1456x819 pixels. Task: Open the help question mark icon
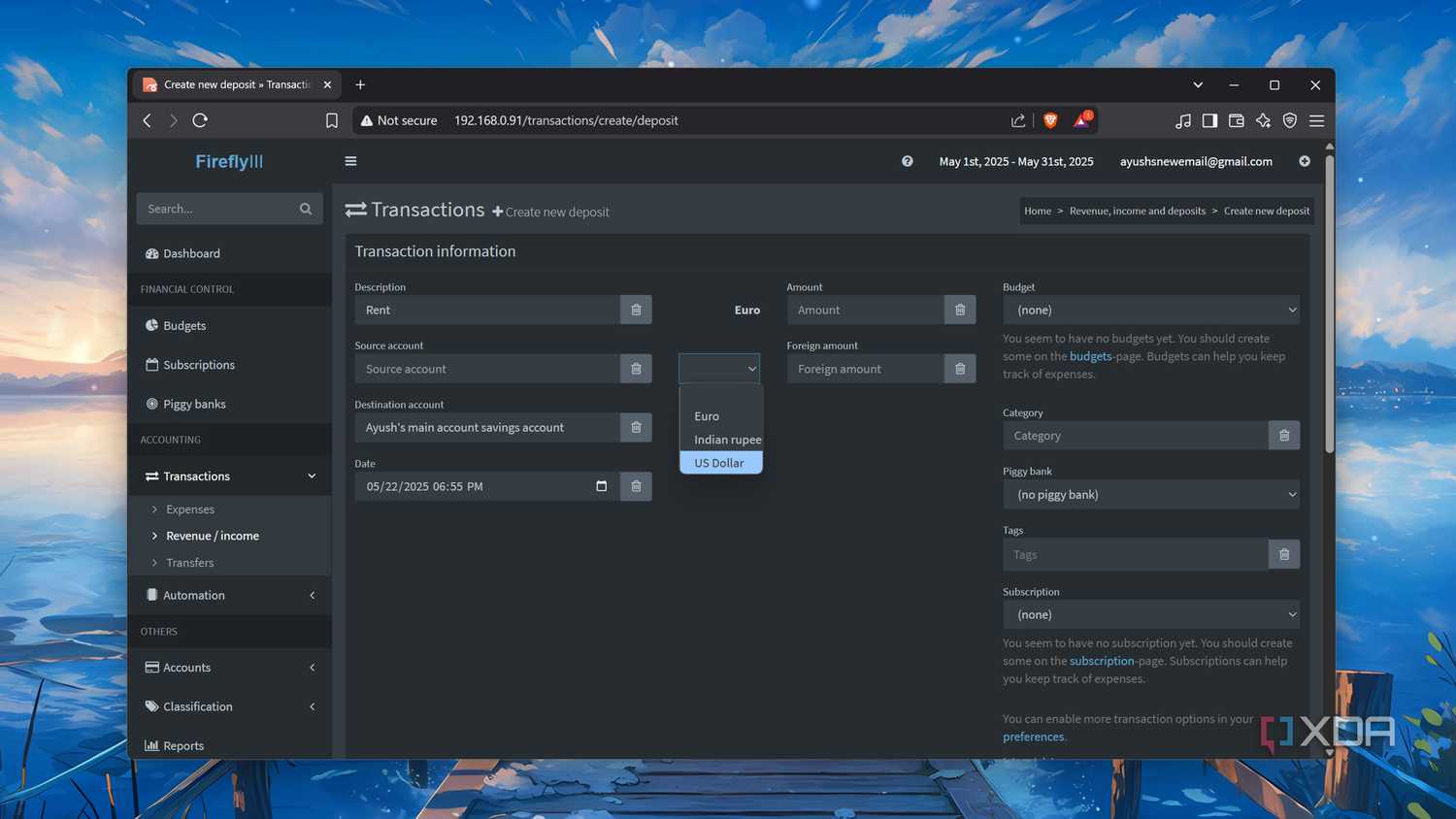tap(907, 161)
